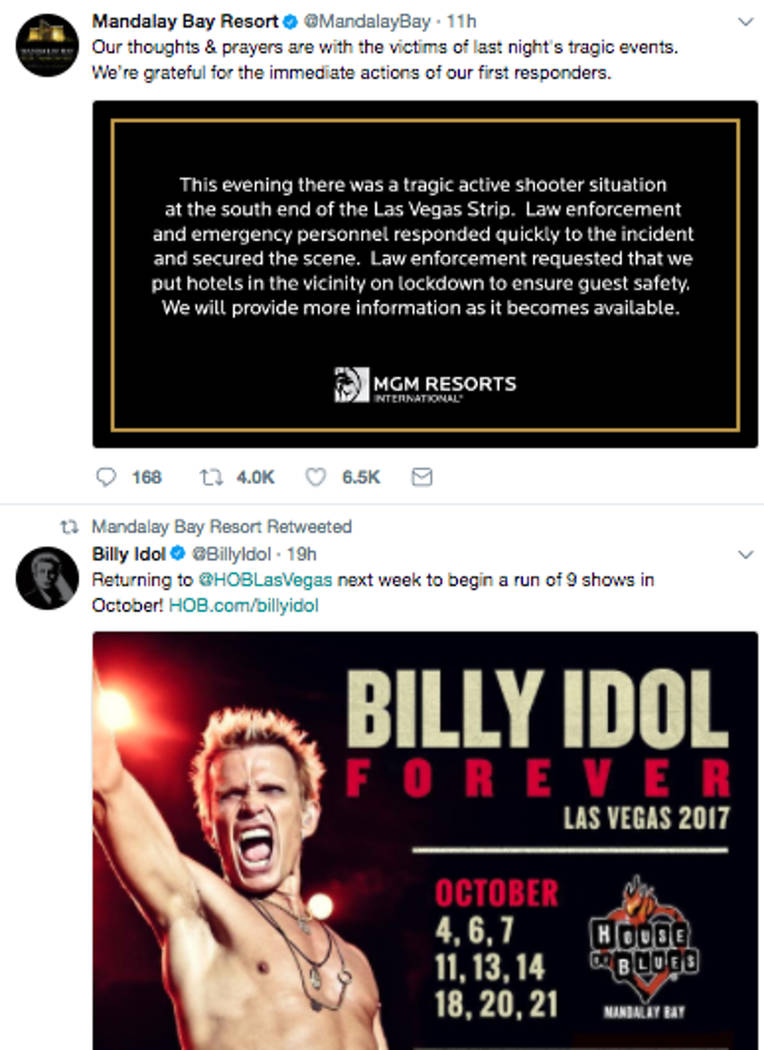Expand Billy Idol tweet options chevron
This screenshot has height=1050, width=764.
(745, 553)
